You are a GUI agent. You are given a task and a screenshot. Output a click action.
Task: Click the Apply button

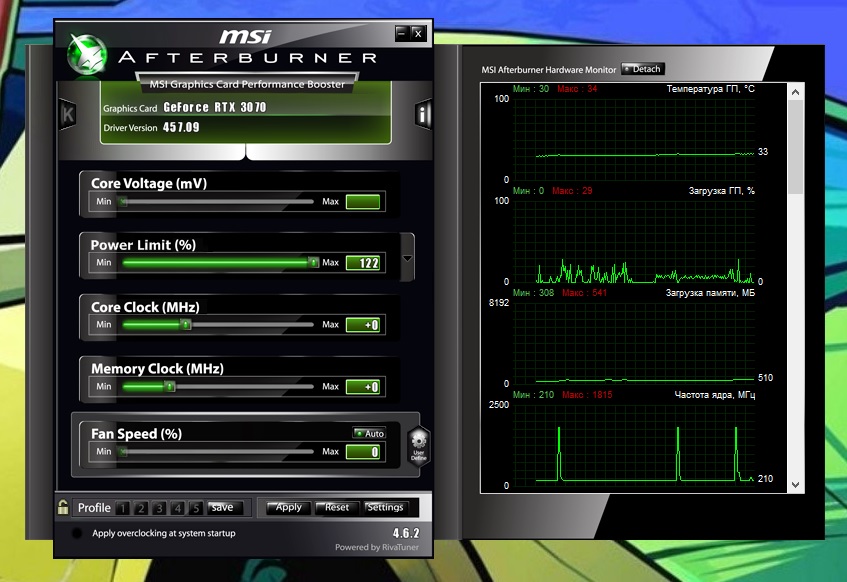(288, 507)
